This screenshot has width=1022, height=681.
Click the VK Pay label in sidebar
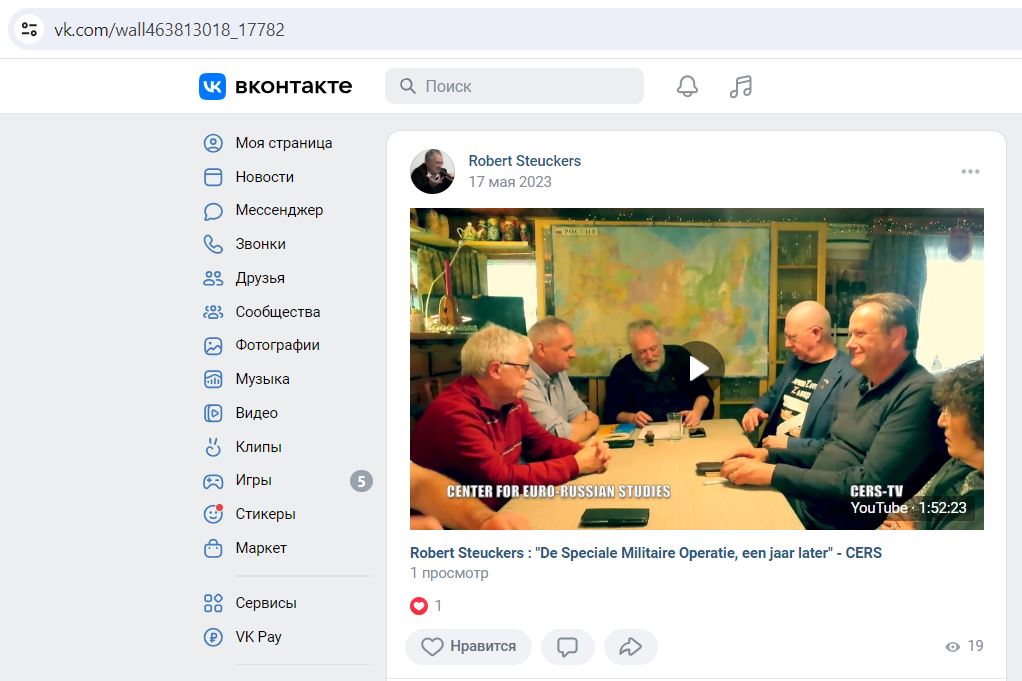[x=259, y=637]
